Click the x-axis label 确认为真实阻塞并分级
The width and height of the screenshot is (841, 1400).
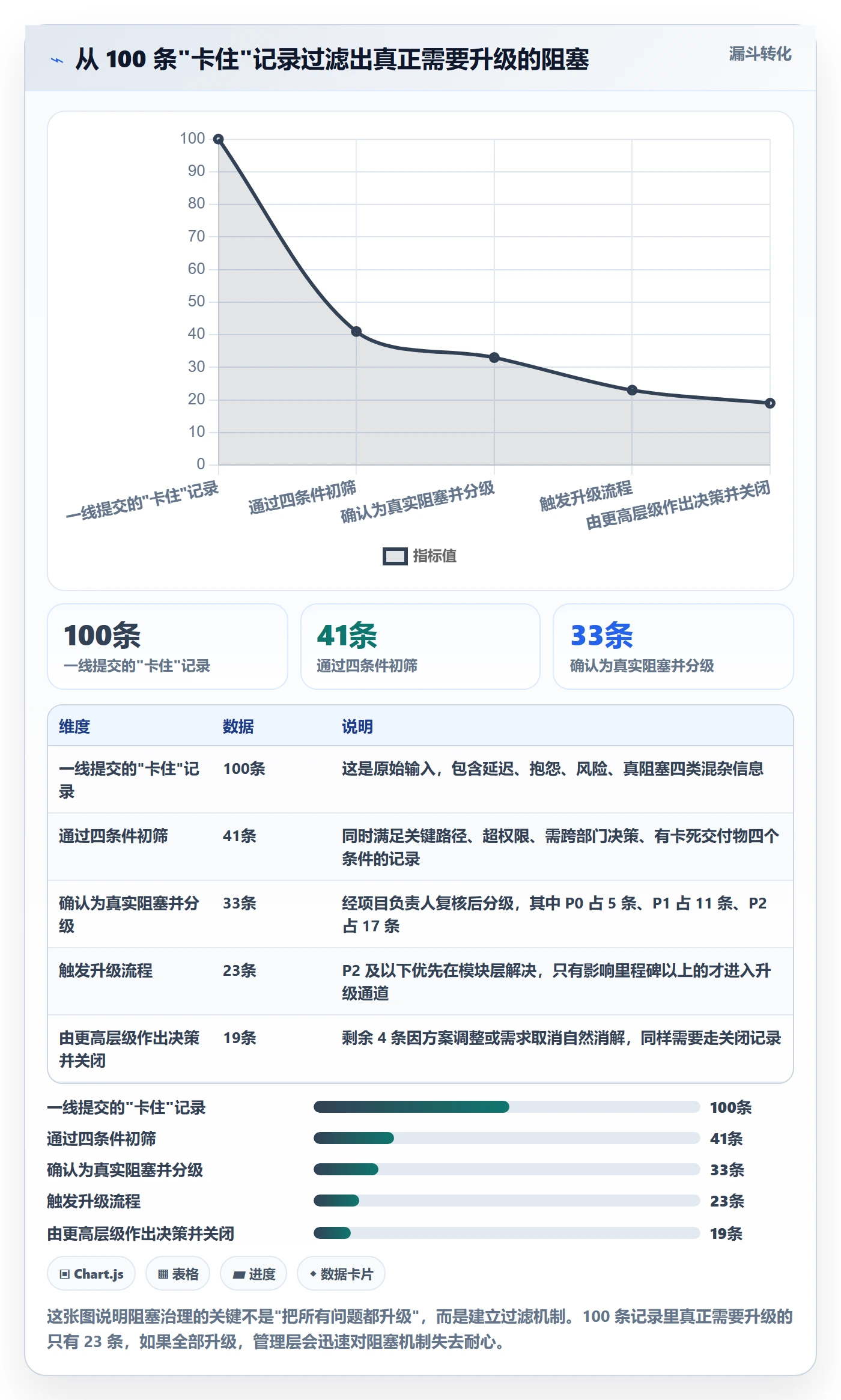tap(418, 502)
